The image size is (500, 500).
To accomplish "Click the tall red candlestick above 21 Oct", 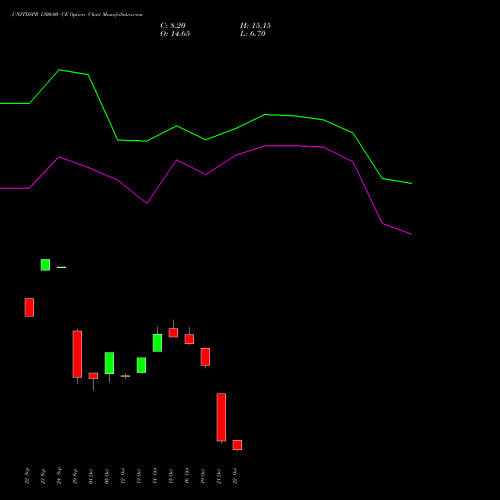I will [x=221, y=417].
